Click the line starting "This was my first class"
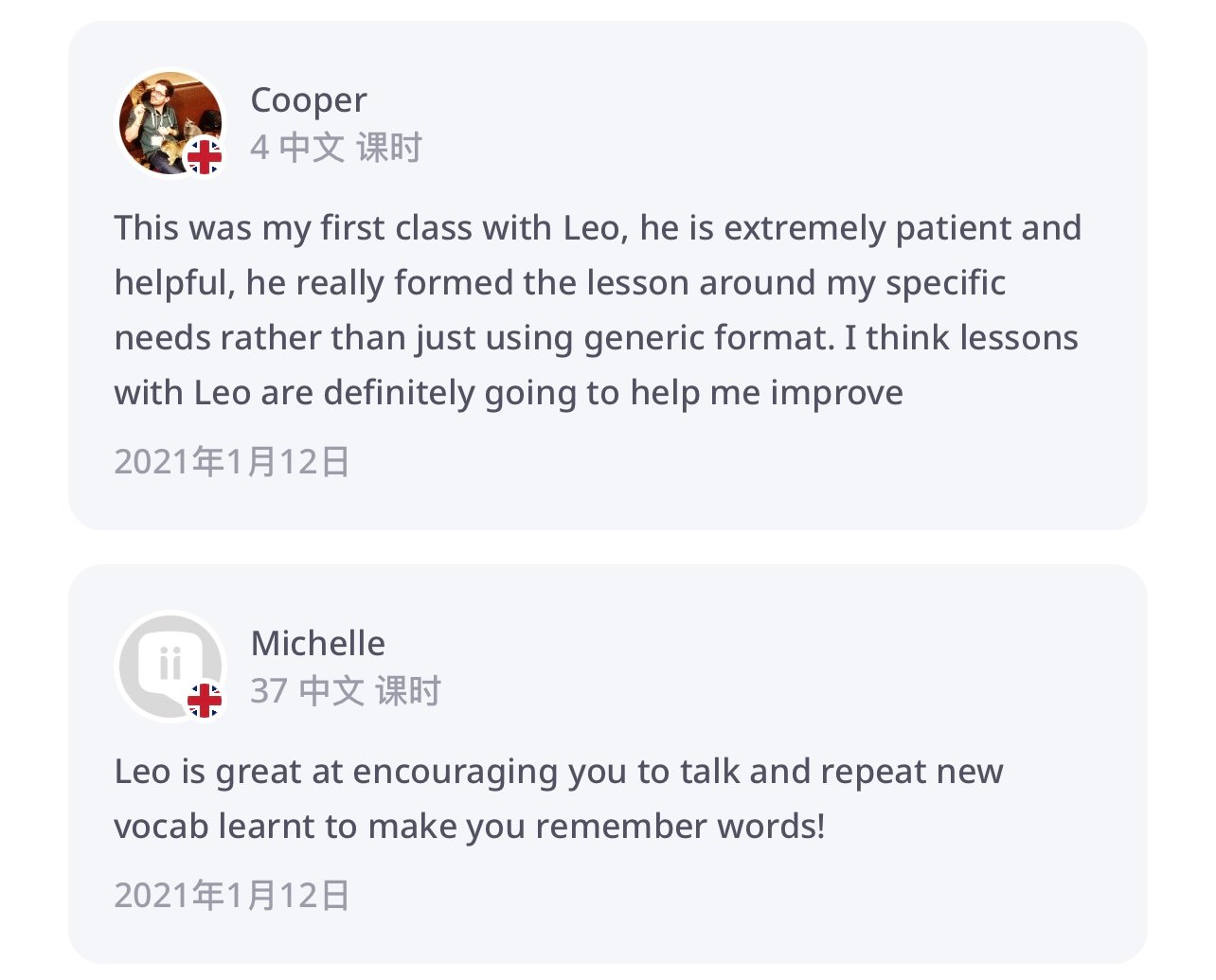The image size is (1216, 980). 598,228
